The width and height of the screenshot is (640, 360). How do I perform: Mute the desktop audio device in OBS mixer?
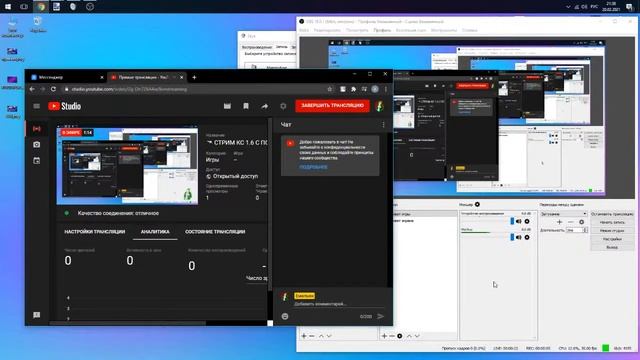pos(518,221)
